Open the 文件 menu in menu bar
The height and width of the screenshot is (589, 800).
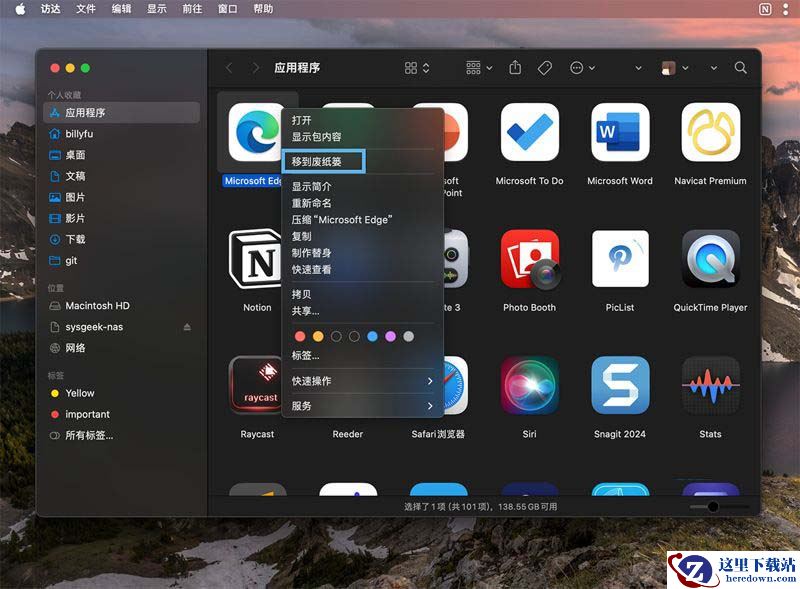pyautogui.click(x=86, y=9)
